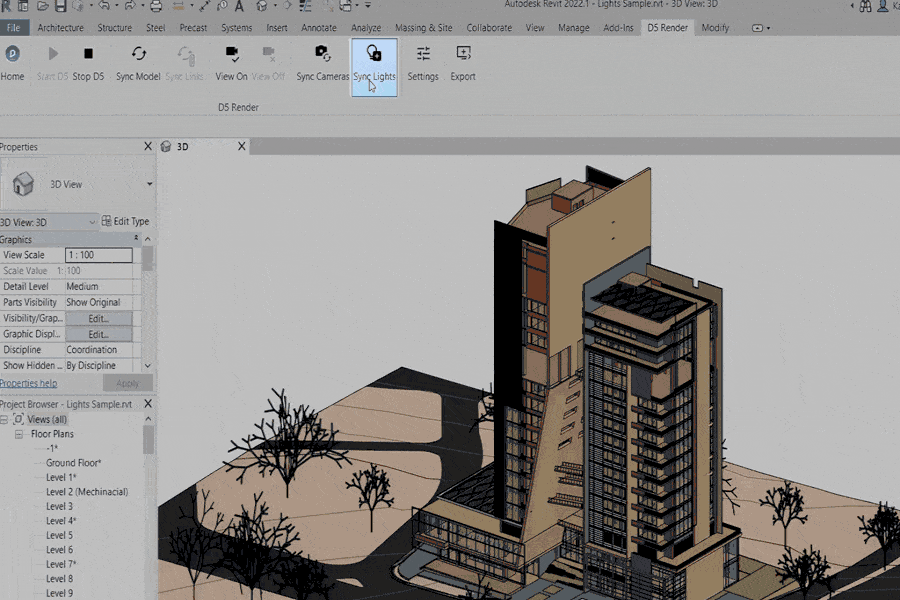Open the Systems ribbon tab

click(x=236, y=28)
